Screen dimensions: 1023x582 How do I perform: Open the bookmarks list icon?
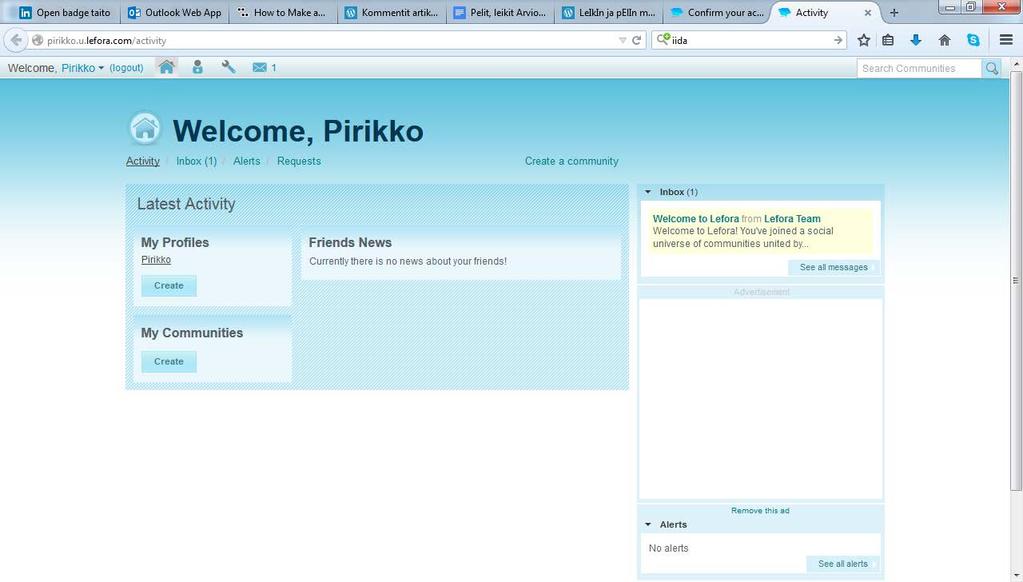coord(888,40)
